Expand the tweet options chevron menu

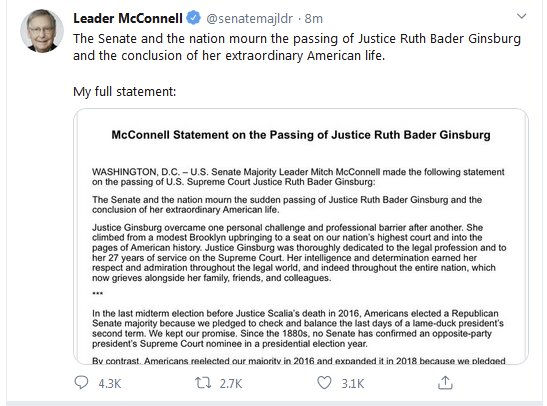pyautogui.click(x=521, y=16)
